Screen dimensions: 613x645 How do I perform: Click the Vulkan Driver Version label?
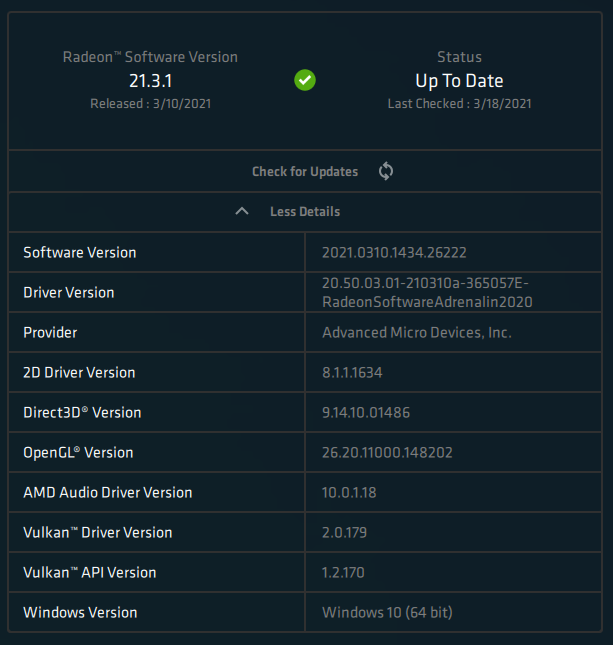[x=98, y=532]
